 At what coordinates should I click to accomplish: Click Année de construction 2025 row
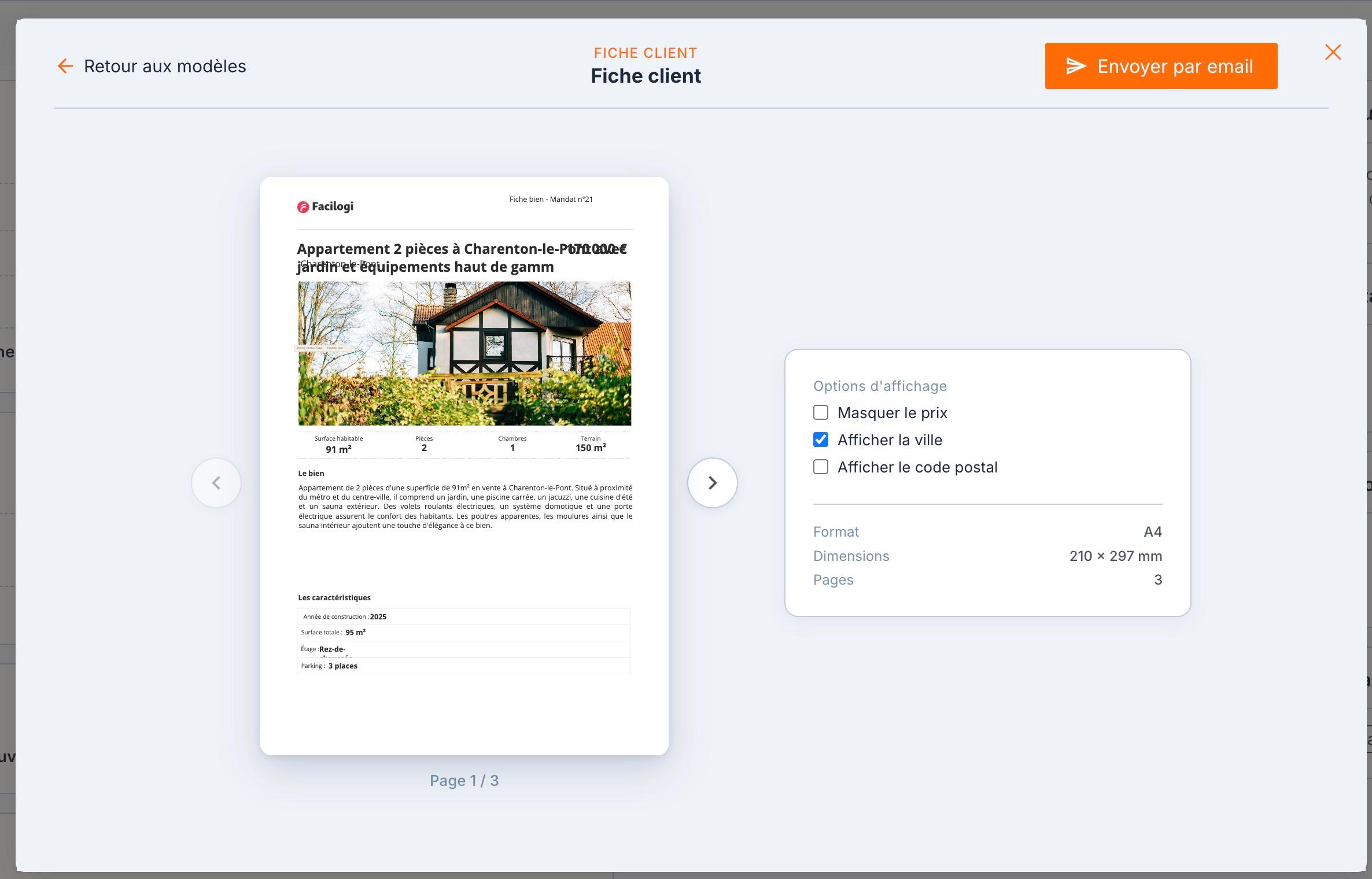click(463, 616)
